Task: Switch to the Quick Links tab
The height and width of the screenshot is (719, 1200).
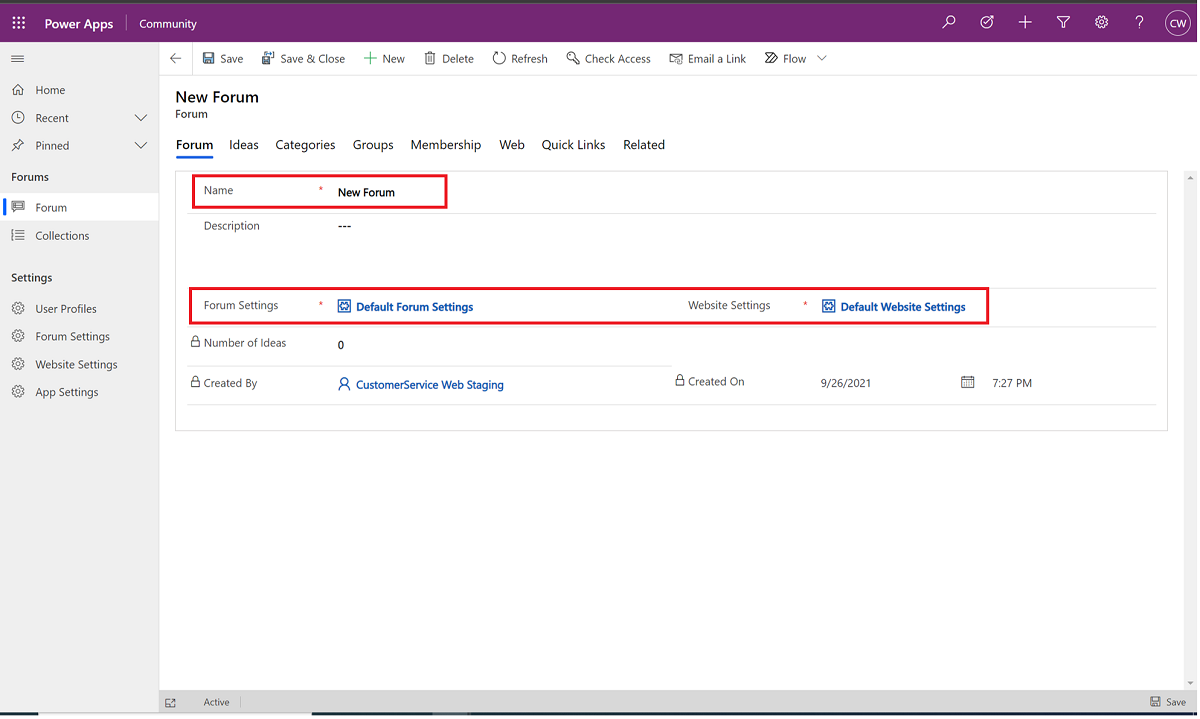Action: tap(573, 145)
